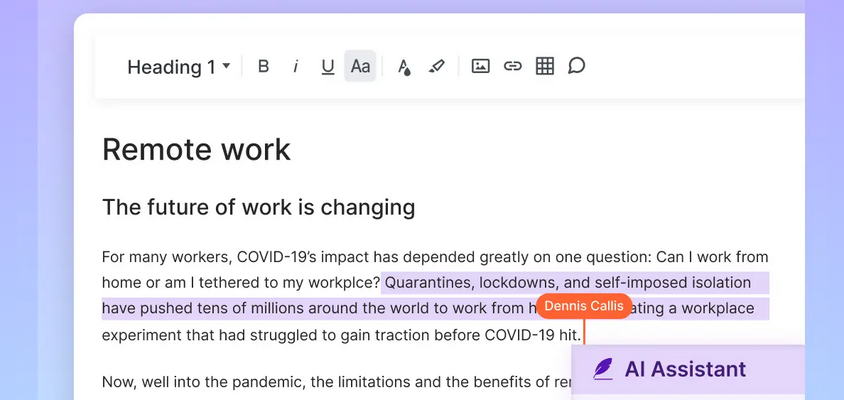Toggle bold formatting in the toolbar
The image size is (844, 400).
click(264, 67)
